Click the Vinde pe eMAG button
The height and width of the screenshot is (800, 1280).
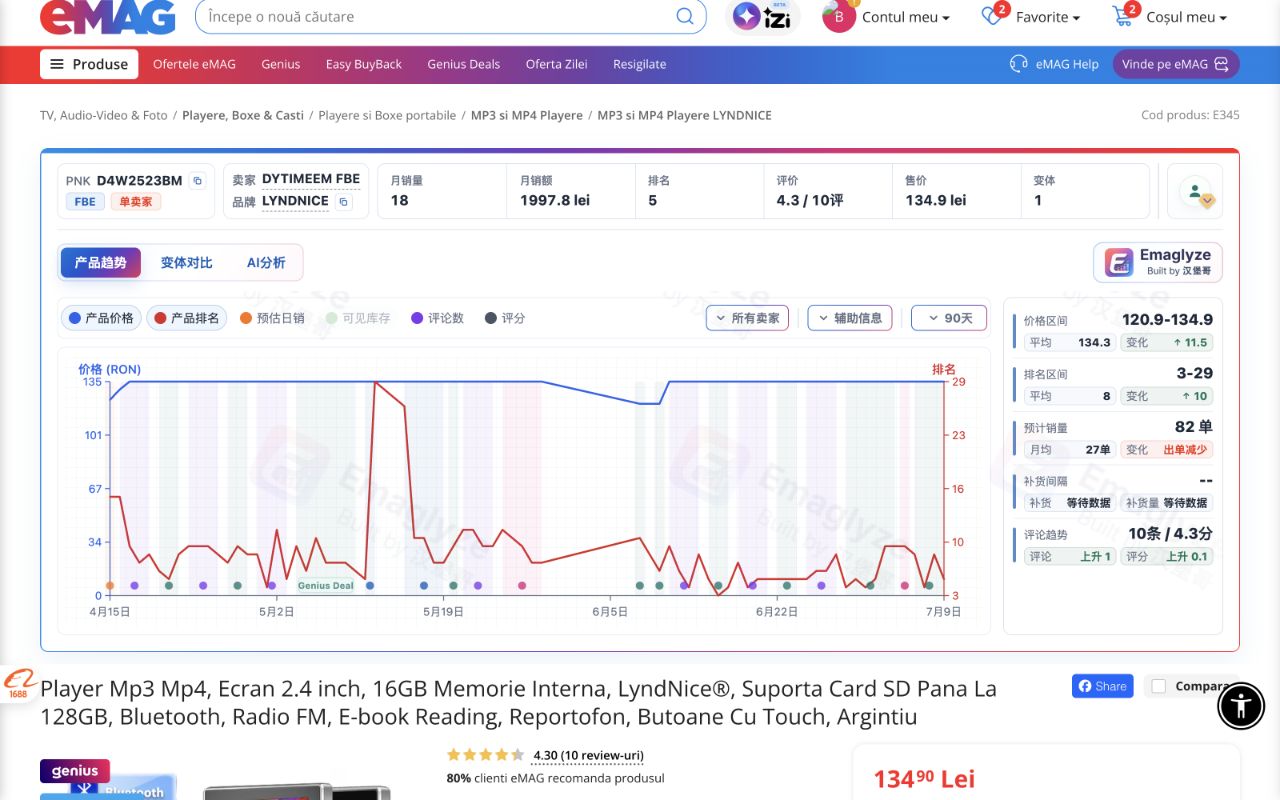[1176, 64]
